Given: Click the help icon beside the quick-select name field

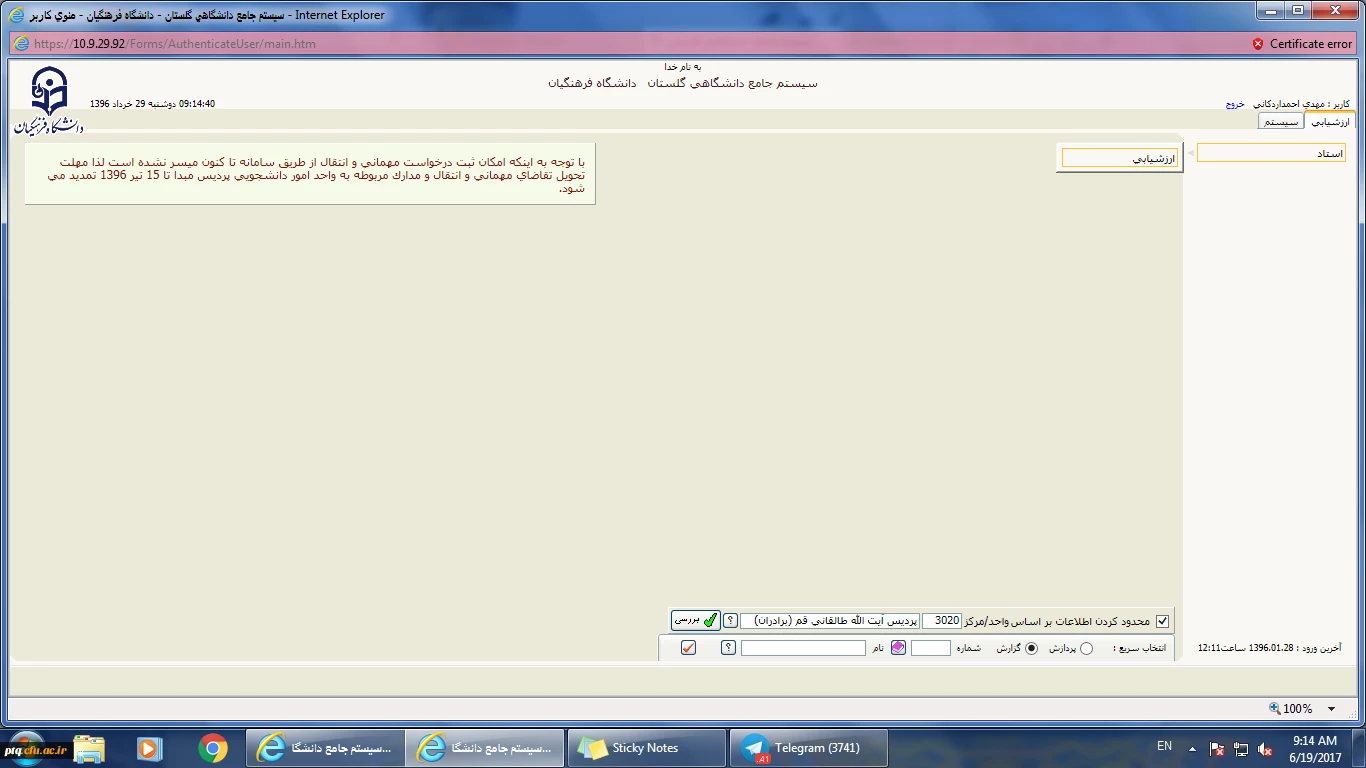Looking at the screenshot, I should click(728, 648).
